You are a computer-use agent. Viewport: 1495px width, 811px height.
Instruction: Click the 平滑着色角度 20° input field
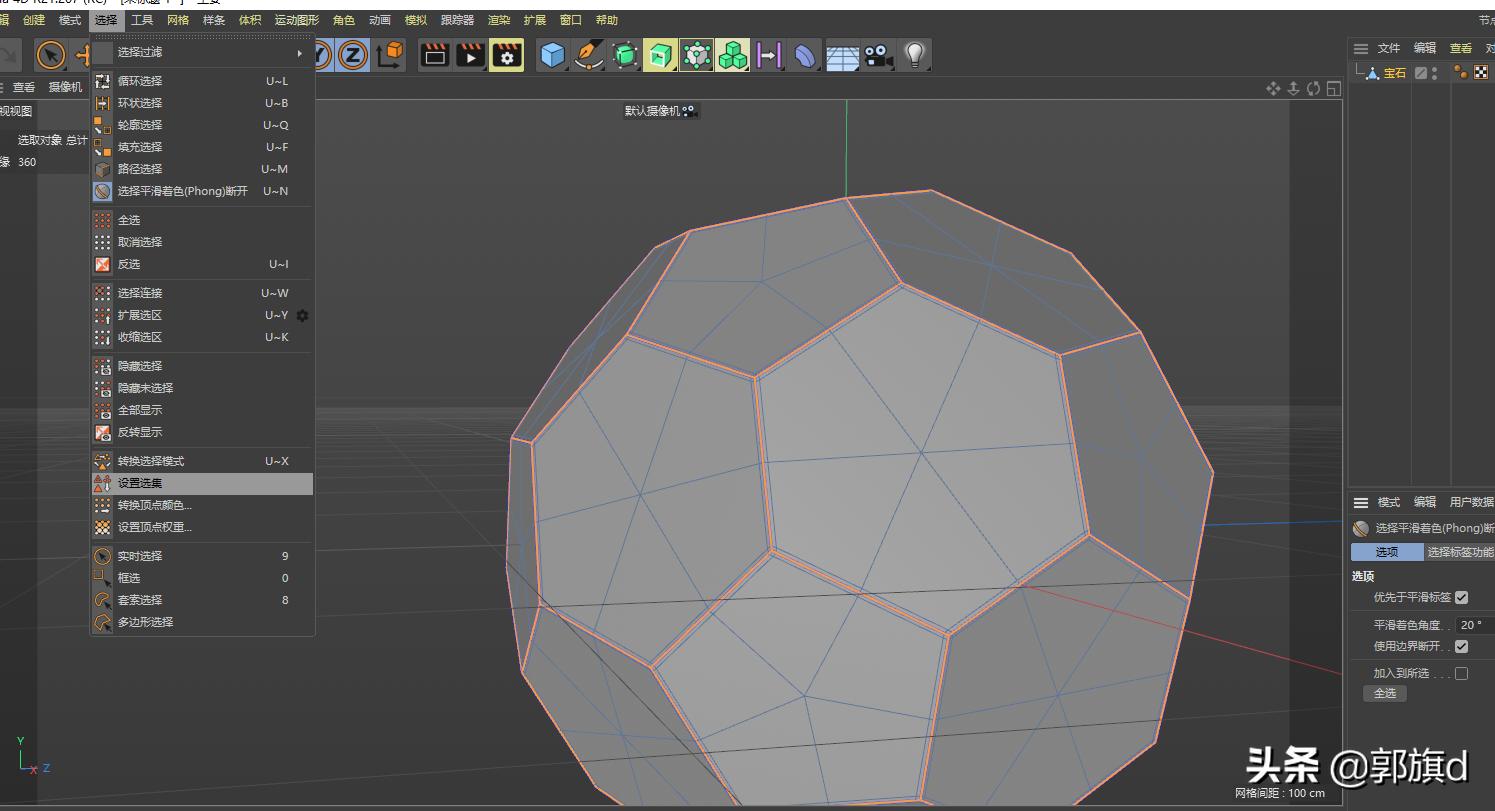(1470, 624)
